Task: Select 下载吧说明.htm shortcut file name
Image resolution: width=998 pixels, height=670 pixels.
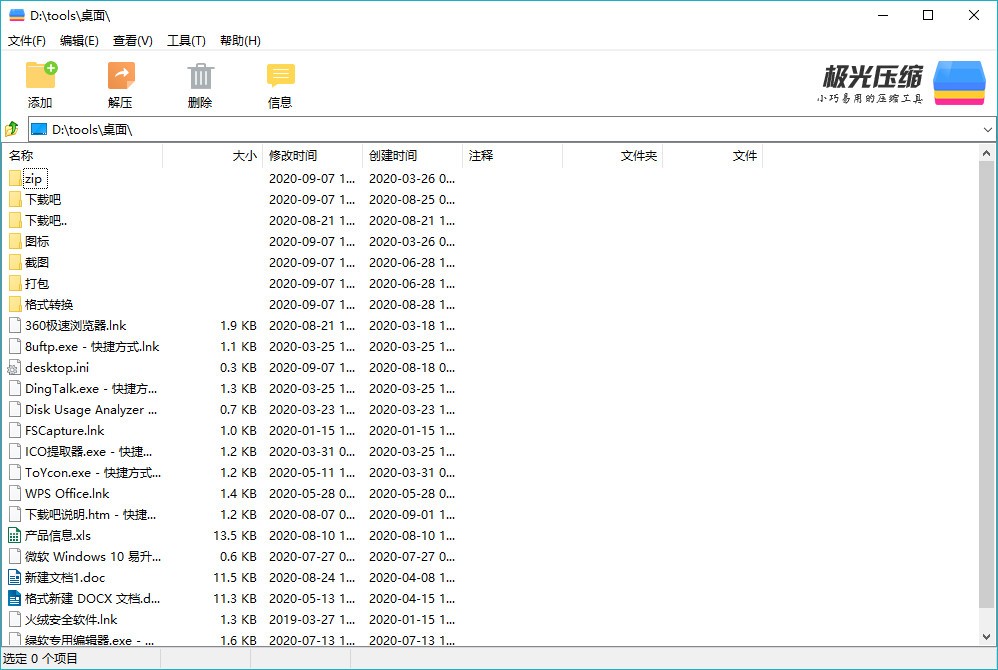Action: 90,514
